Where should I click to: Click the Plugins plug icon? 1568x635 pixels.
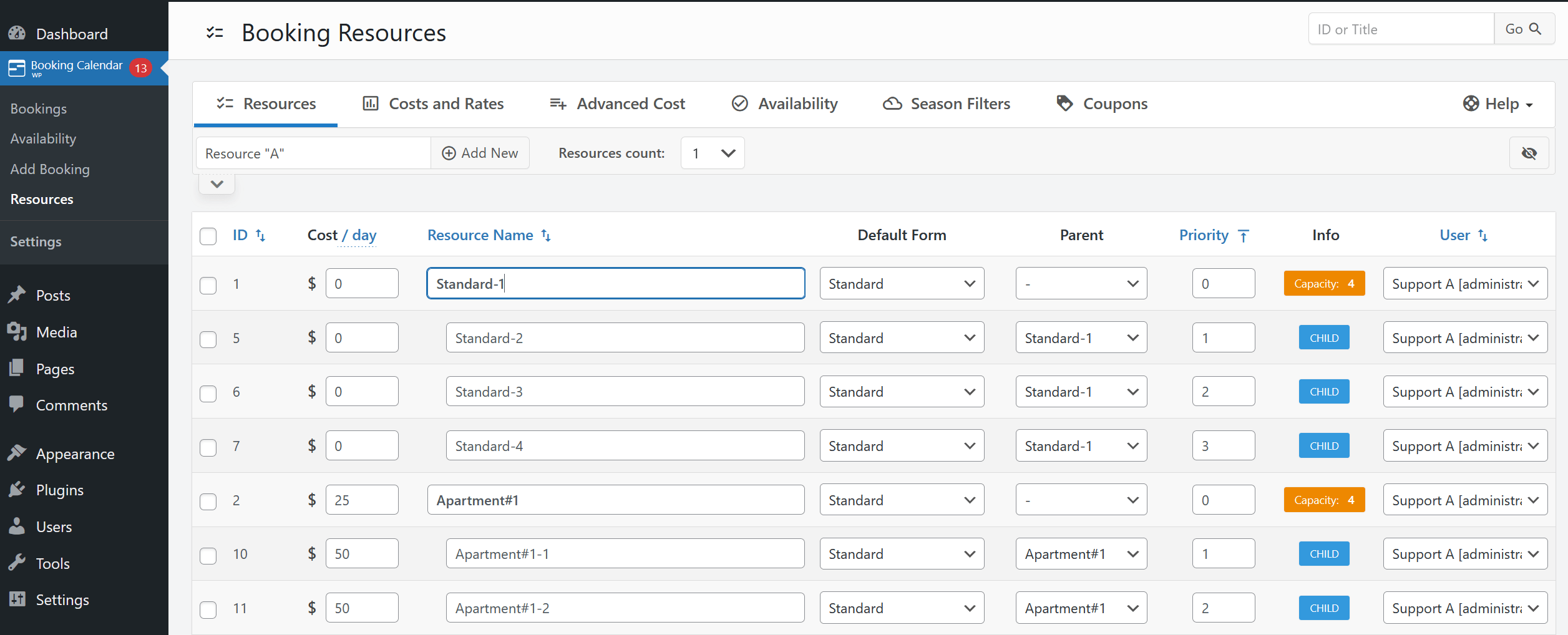(x=17, y=489)
